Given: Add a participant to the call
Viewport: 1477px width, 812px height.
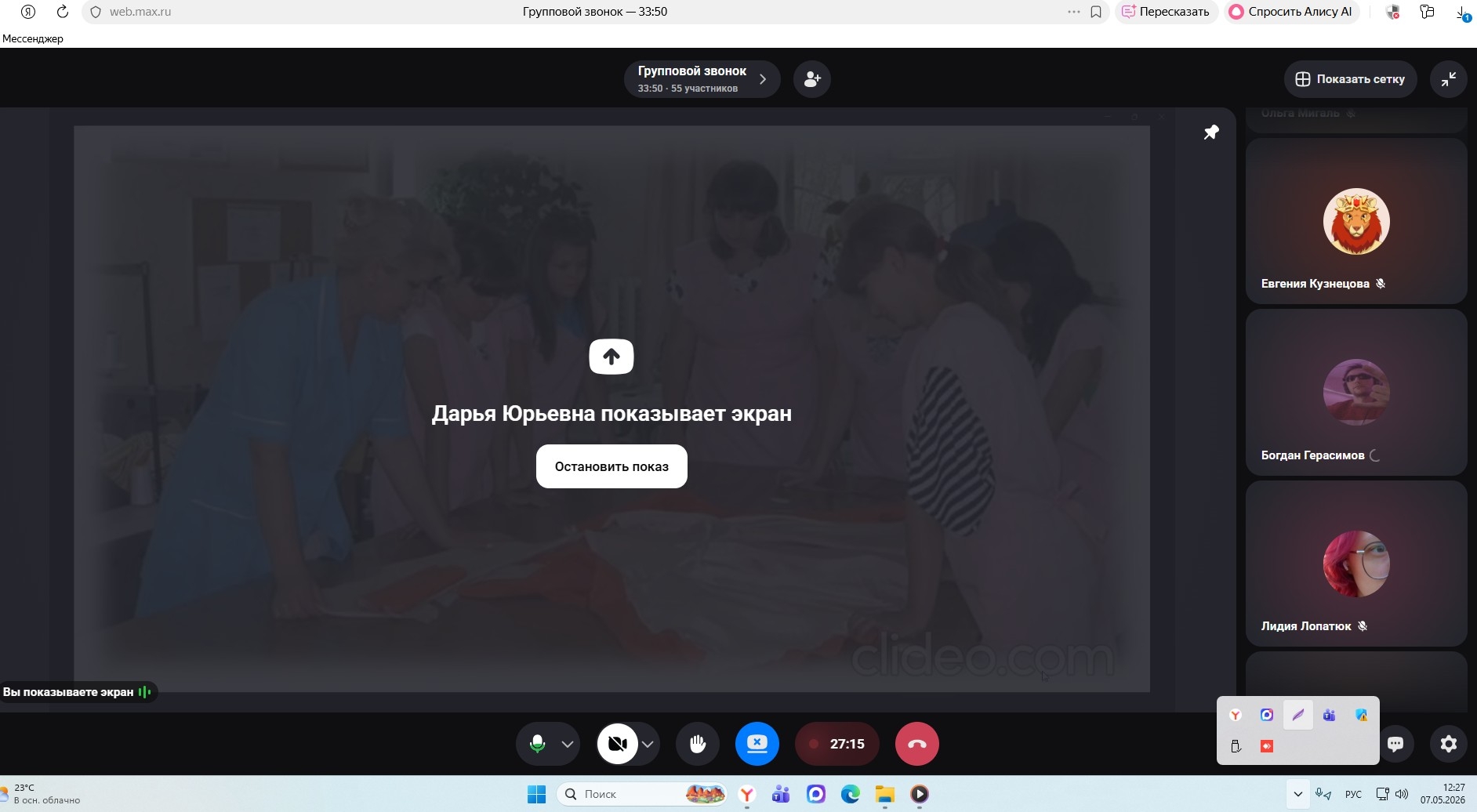Looking at the screenshot, I should tap(812, 79).
